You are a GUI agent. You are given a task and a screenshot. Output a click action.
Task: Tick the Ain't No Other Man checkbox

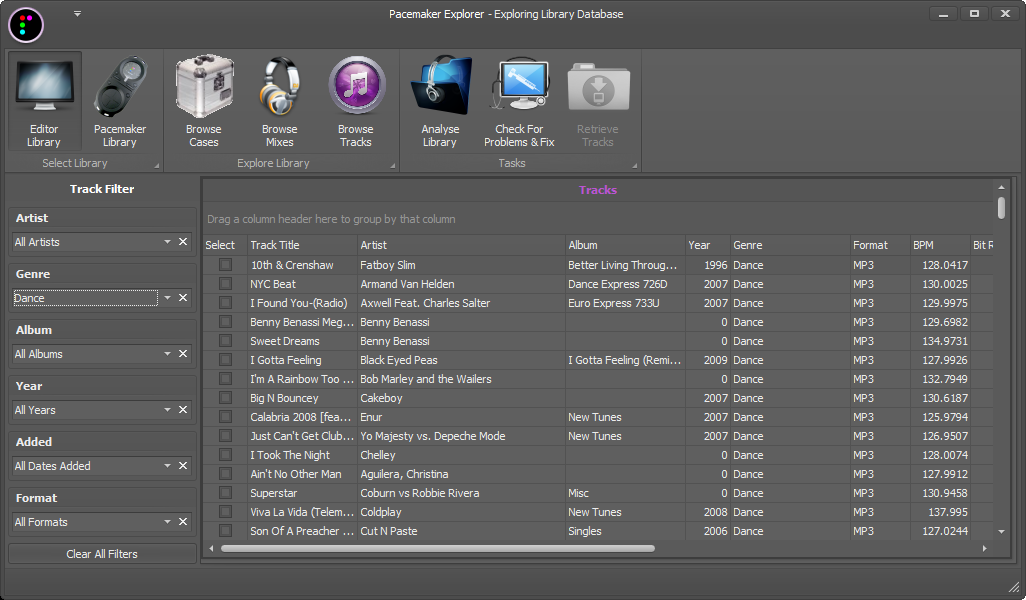(x=226, y=474)
